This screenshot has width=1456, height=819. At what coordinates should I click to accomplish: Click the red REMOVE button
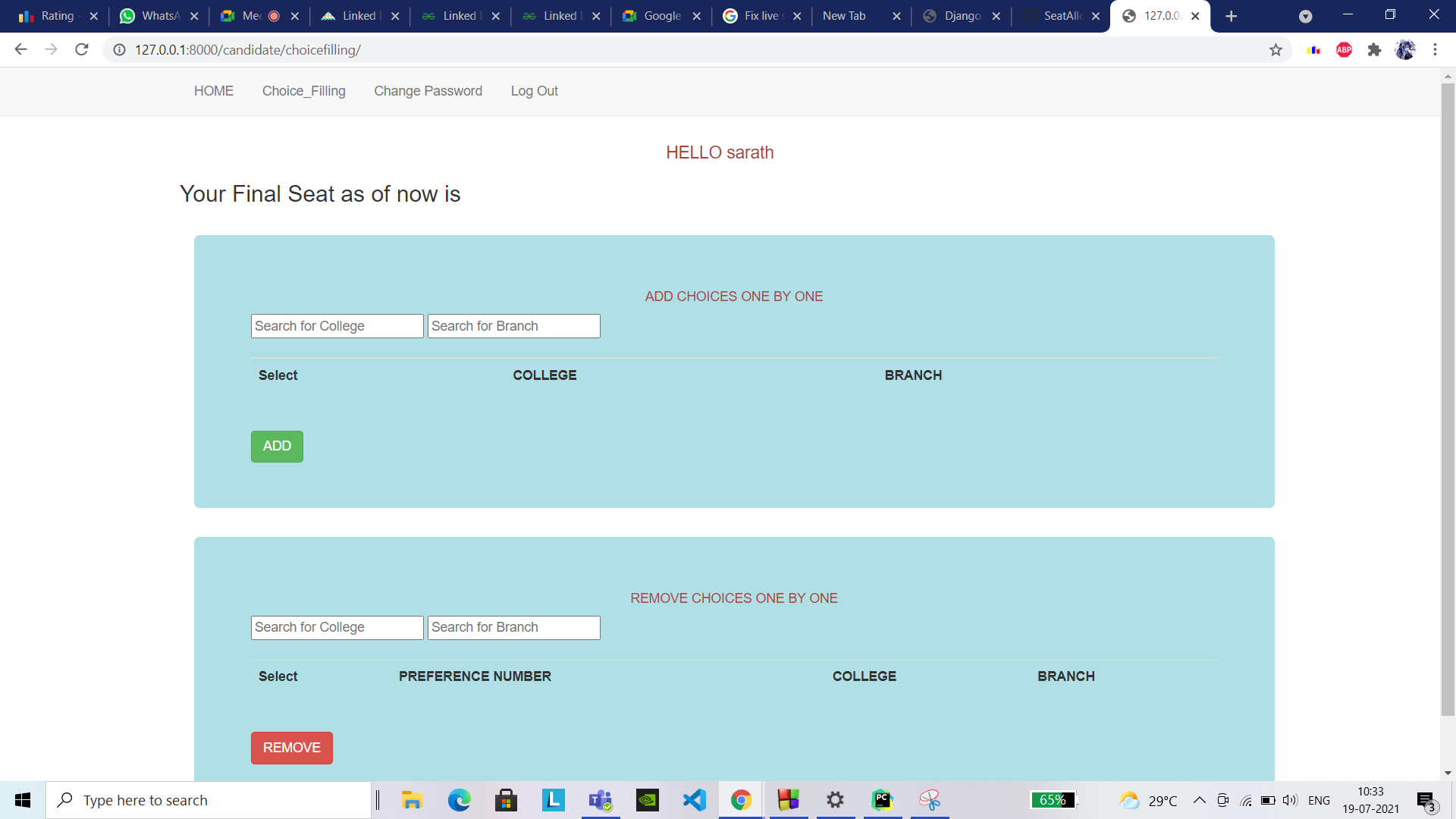click(291, 747)
